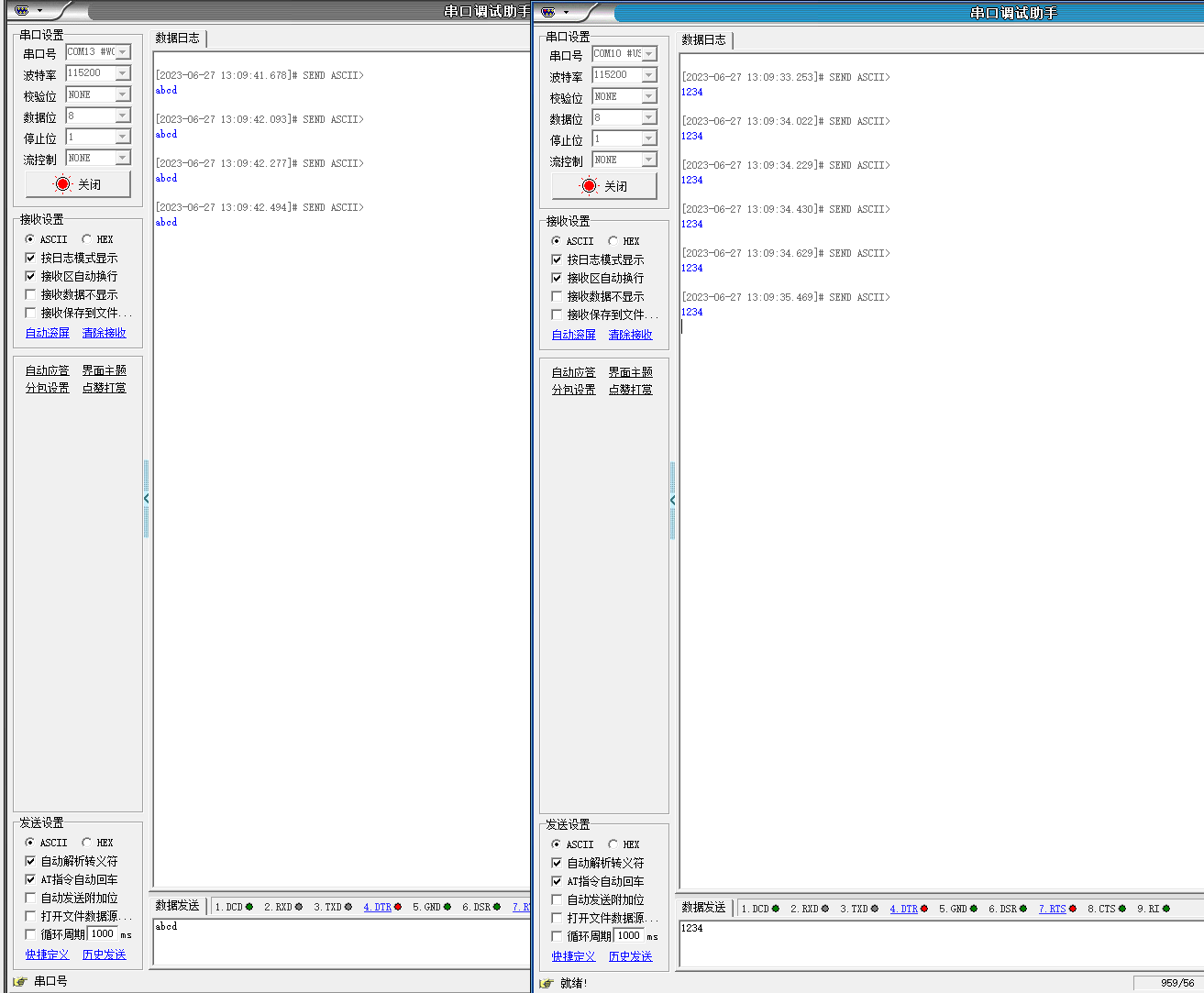The height and width of the screenshot is (993, 1204).
Task: Open 波特率 dropdown in left window
Action: click(x=123, y=73)
